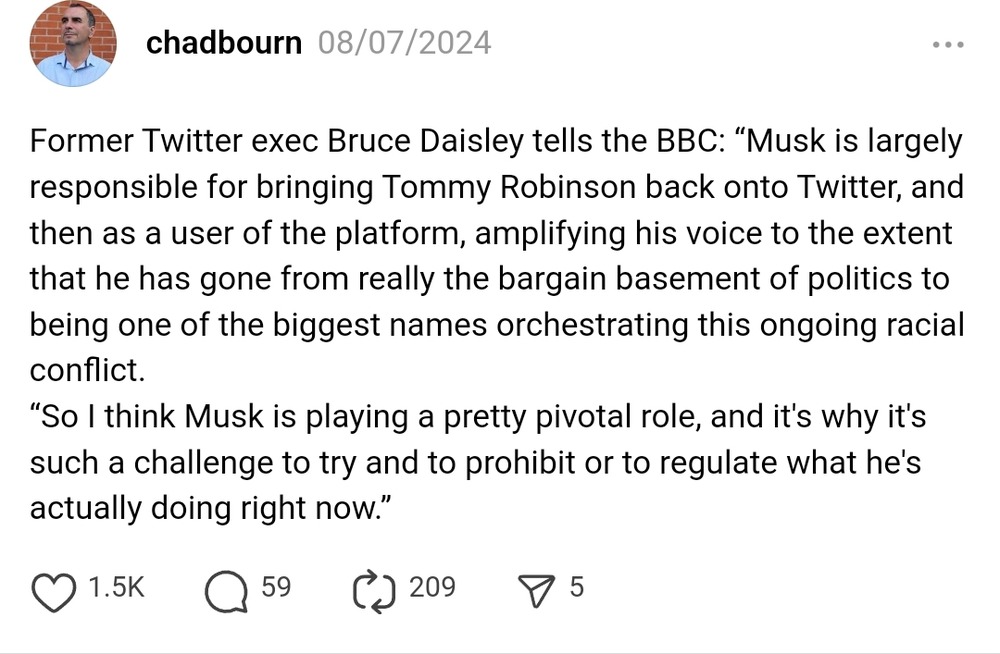Viewport: 1000px width, 654px height.
Task: Click the closing line 'actually doing right now.'
Action: tap(209, 508)
